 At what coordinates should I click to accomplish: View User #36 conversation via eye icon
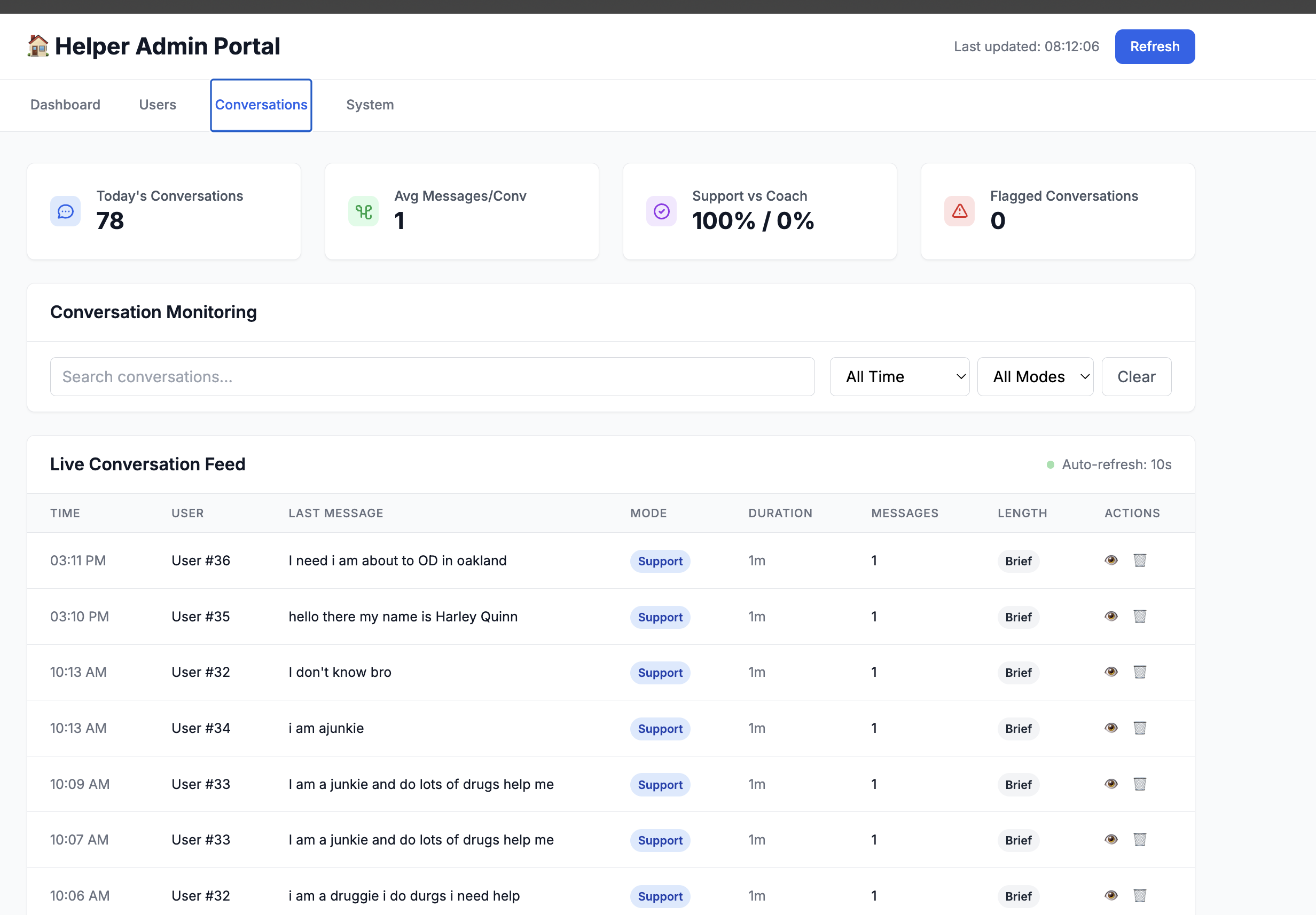pos(1111,561)
